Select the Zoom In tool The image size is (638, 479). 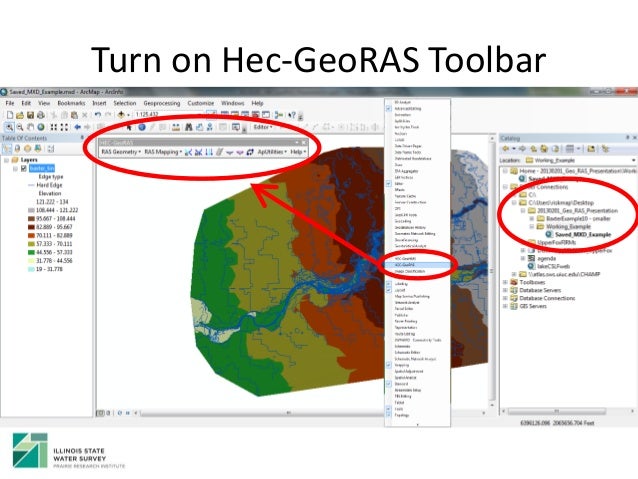click(9, 127)
